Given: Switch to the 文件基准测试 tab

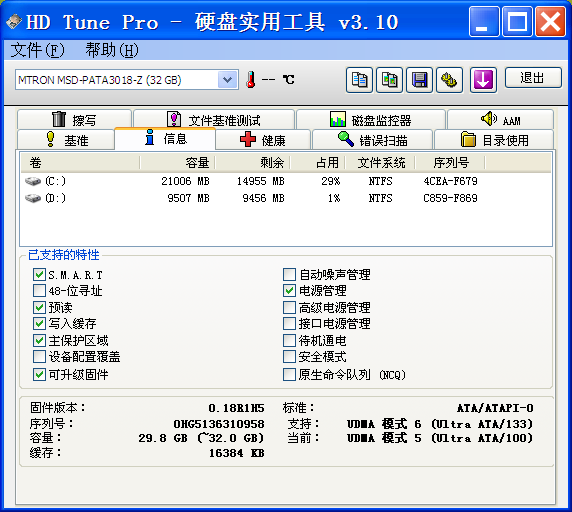Looking at the screenshot, I should pos(214,119).
